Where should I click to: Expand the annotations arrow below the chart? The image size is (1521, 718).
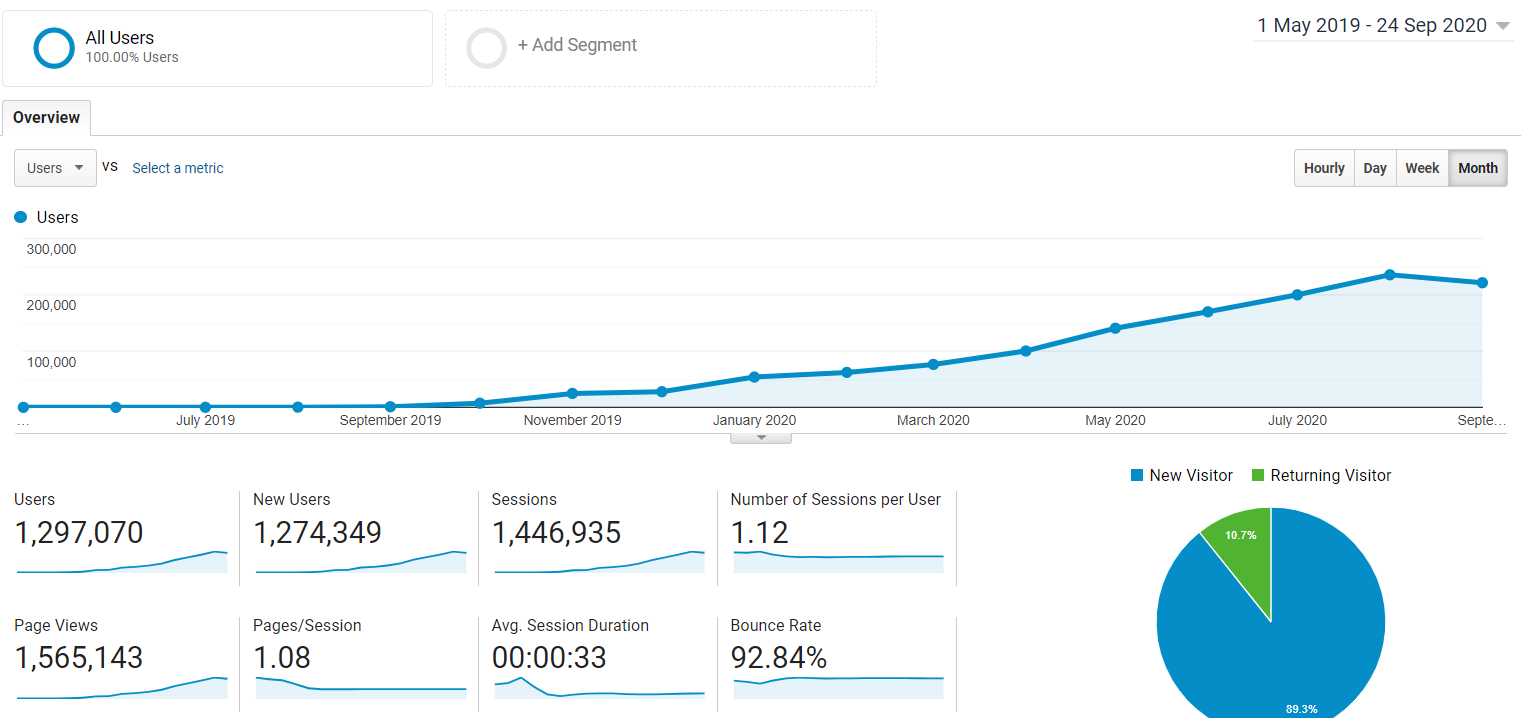[x=761, y=437]
